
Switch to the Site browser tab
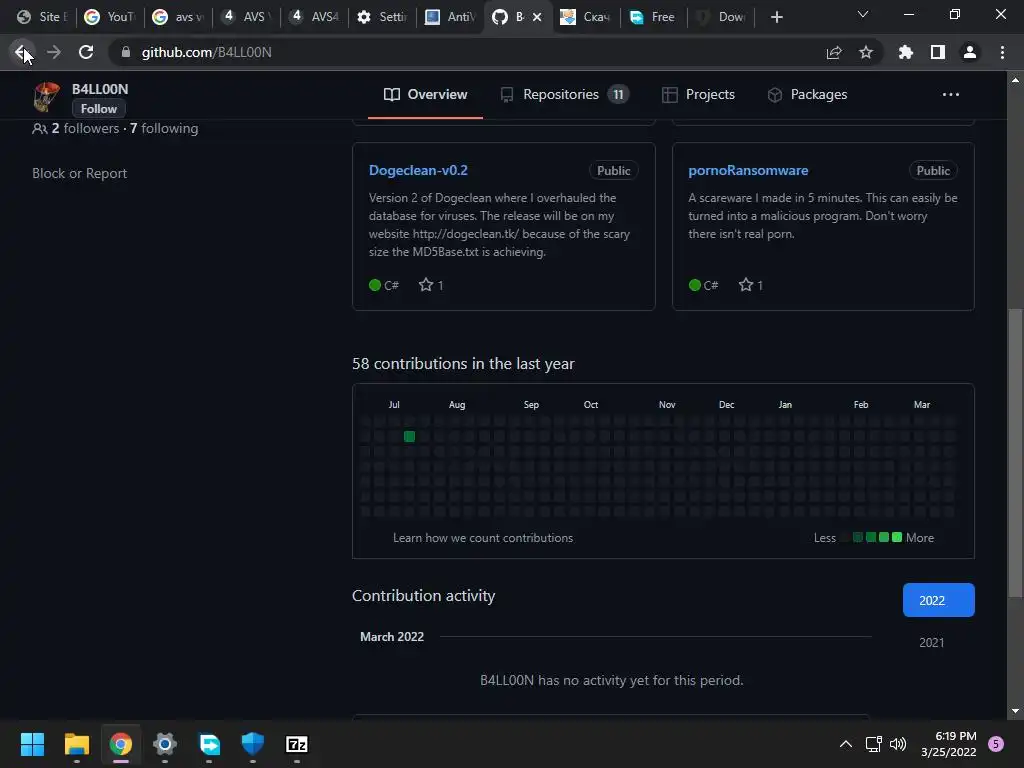click(x=42, y=17)
